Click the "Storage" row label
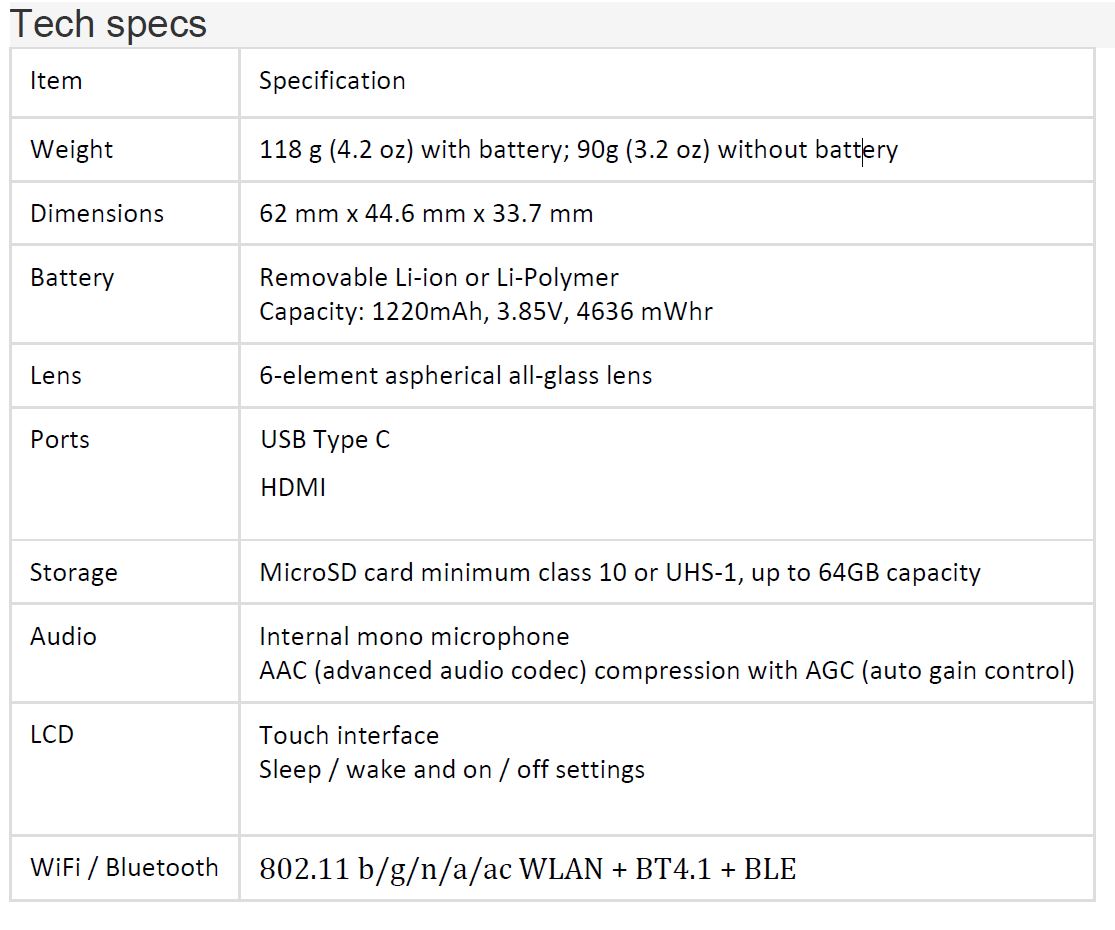 pyautogui.click(x=73, y=573)
